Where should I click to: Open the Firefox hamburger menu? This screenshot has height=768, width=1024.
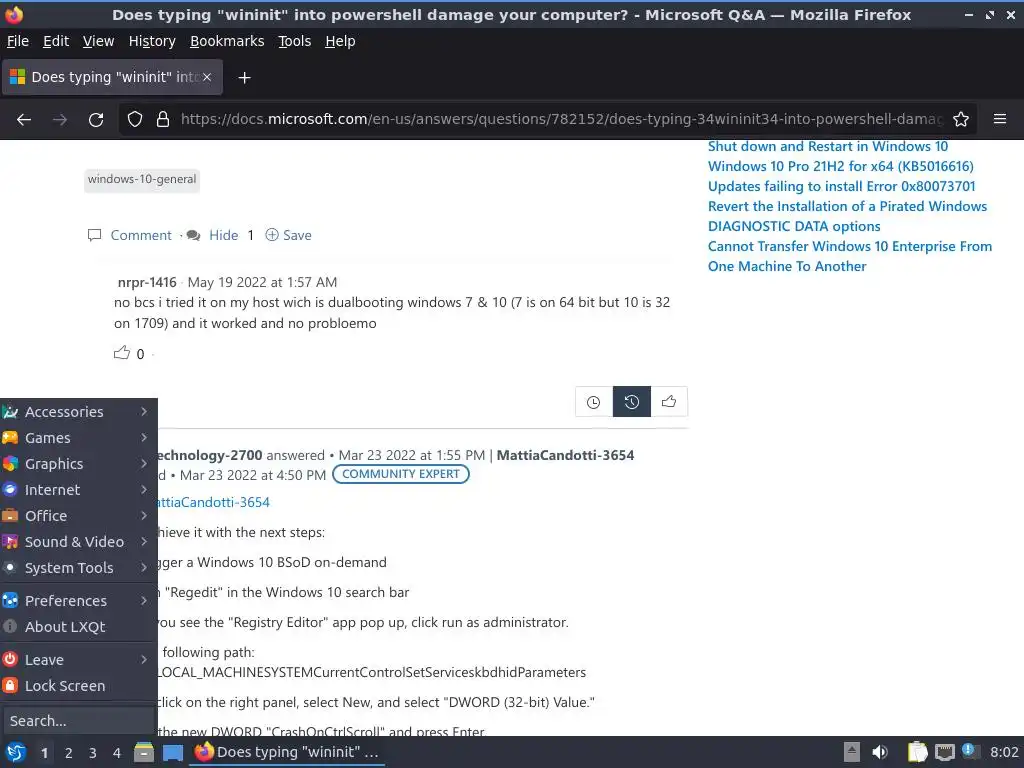point(999,119)
